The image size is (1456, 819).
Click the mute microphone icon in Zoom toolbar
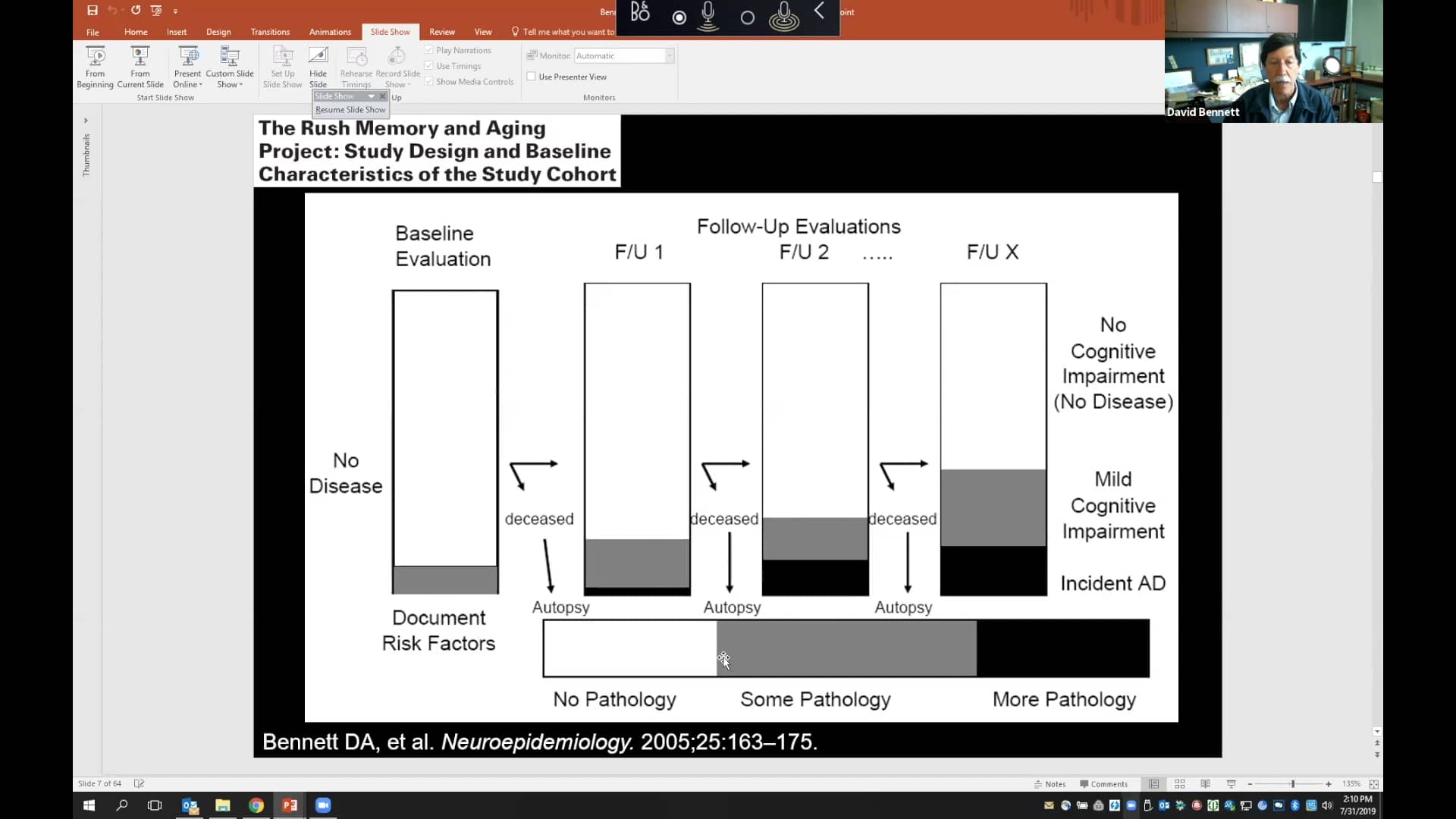pos(708,17)
